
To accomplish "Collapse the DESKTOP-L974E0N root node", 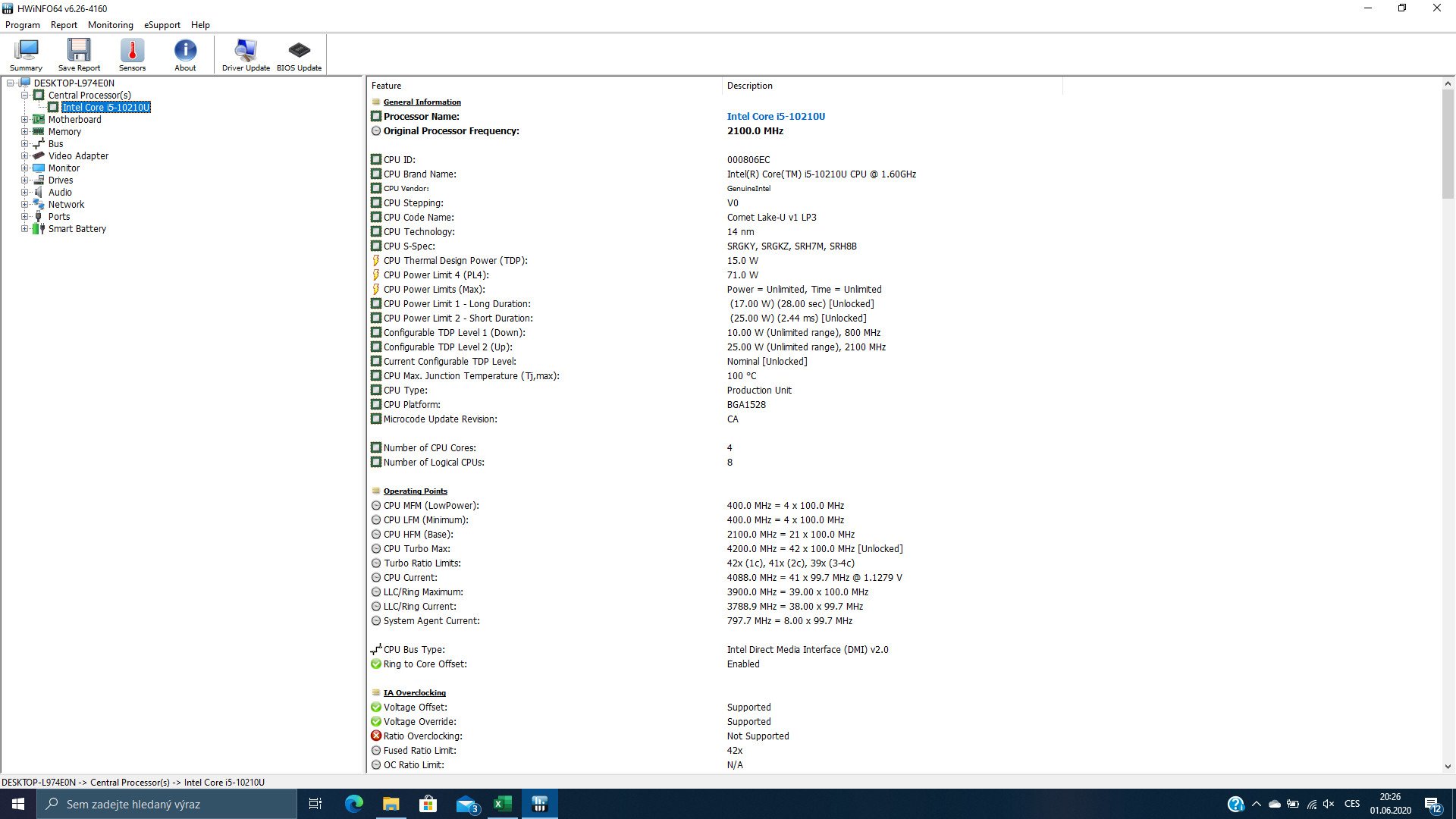I will click(11, 83).
